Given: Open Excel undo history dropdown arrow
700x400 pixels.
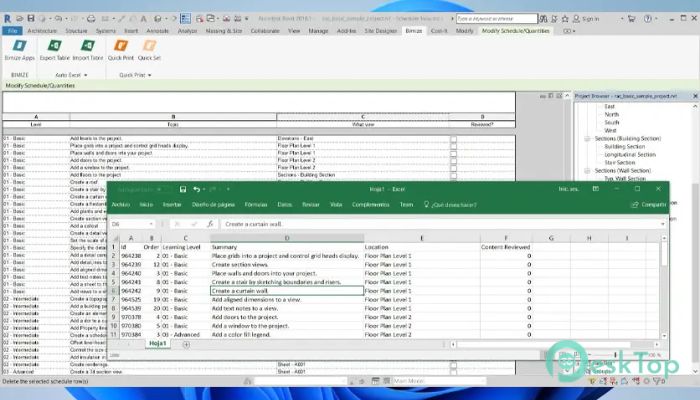Looking at the screenshot, I should point(204,189).
